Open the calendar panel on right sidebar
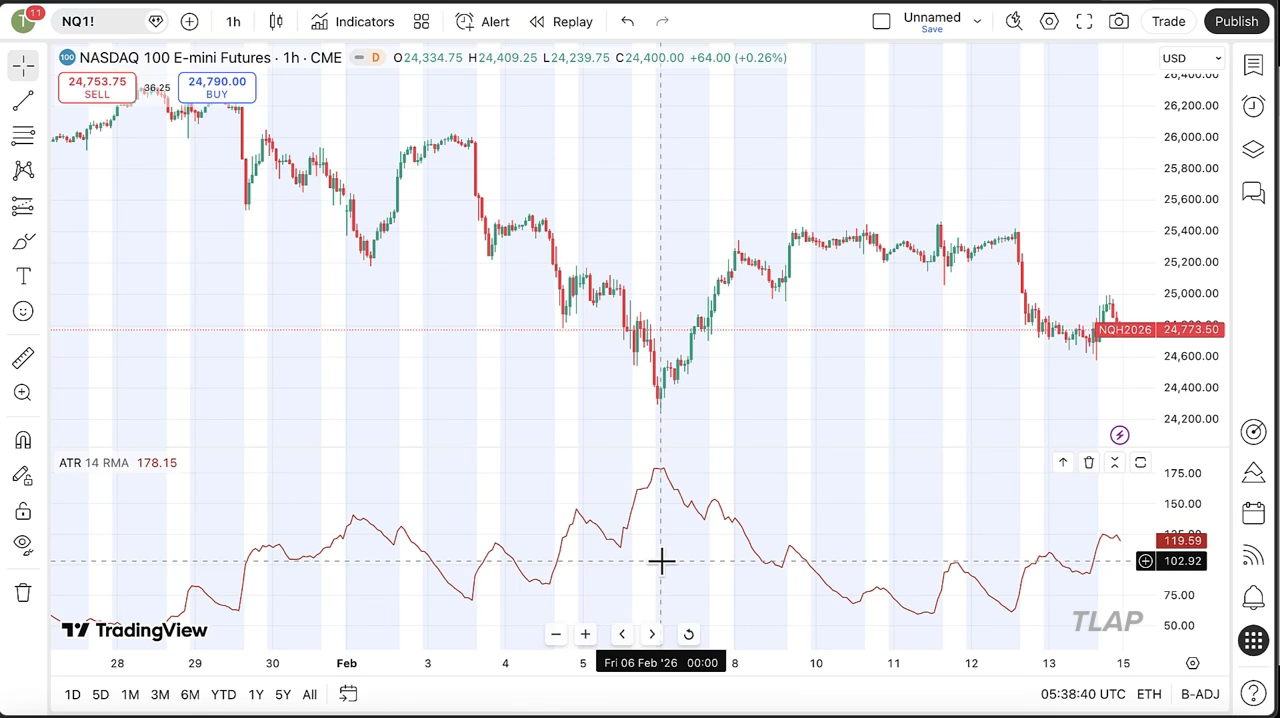 pos(1253,513)
